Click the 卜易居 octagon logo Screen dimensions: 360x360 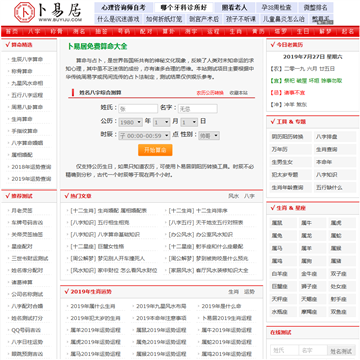[x=24, y=12]
